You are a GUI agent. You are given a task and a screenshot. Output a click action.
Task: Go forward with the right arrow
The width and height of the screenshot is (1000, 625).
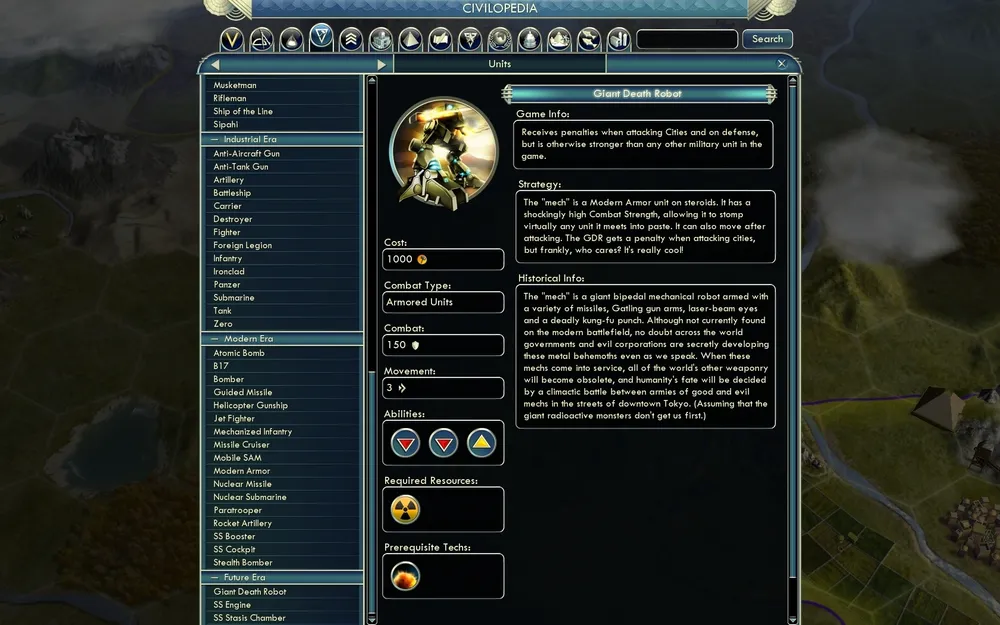[381, 64]
